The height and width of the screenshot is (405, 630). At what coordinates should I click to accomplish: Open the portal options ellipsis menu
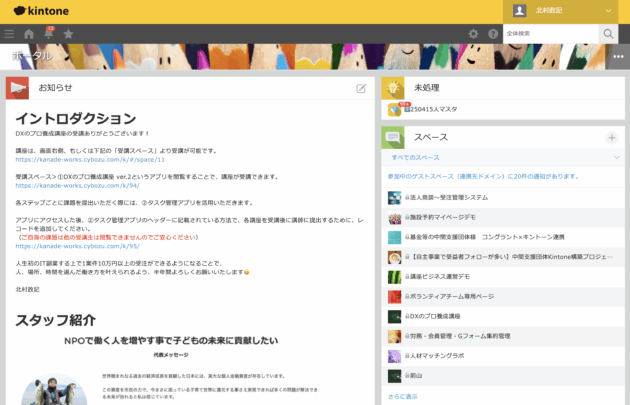click(x=618, y=57)
